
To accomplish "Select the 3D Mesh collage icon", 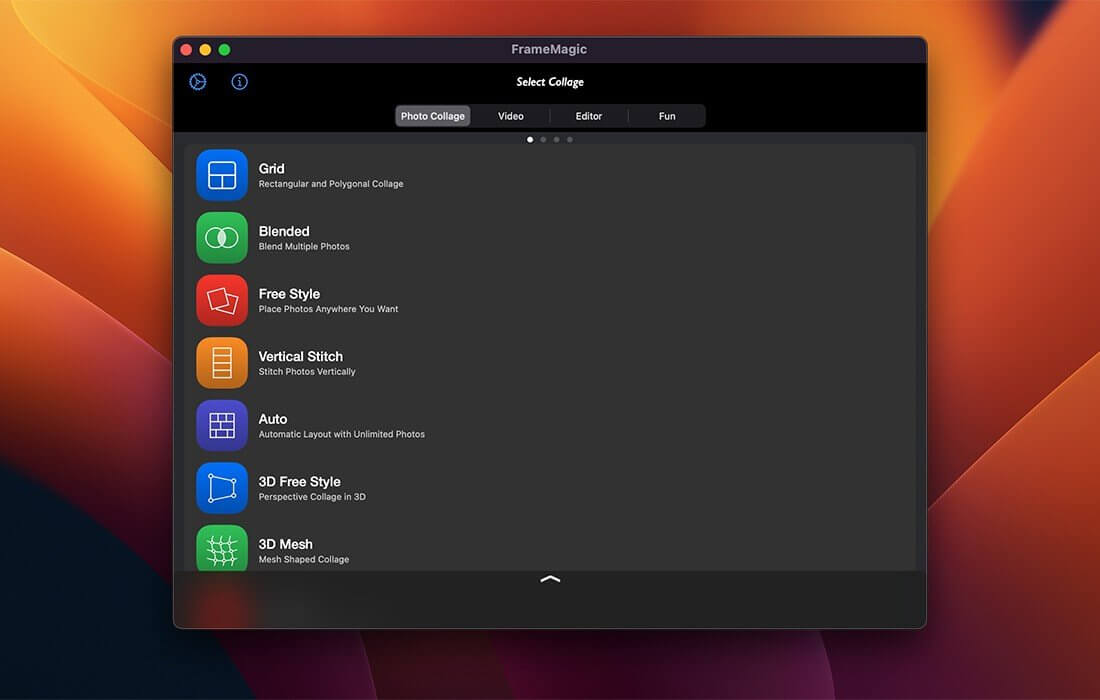I will (x=222, y=549).
